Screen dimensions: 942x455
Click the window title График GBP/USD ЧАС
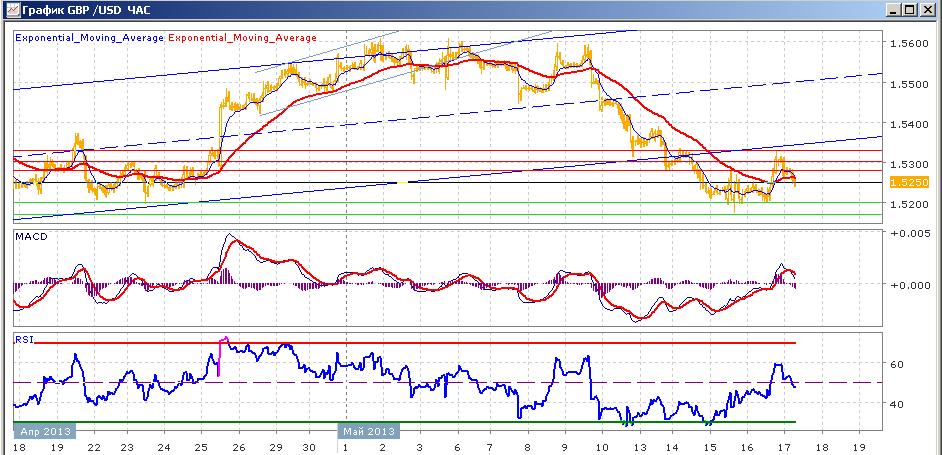coord(87,10)
